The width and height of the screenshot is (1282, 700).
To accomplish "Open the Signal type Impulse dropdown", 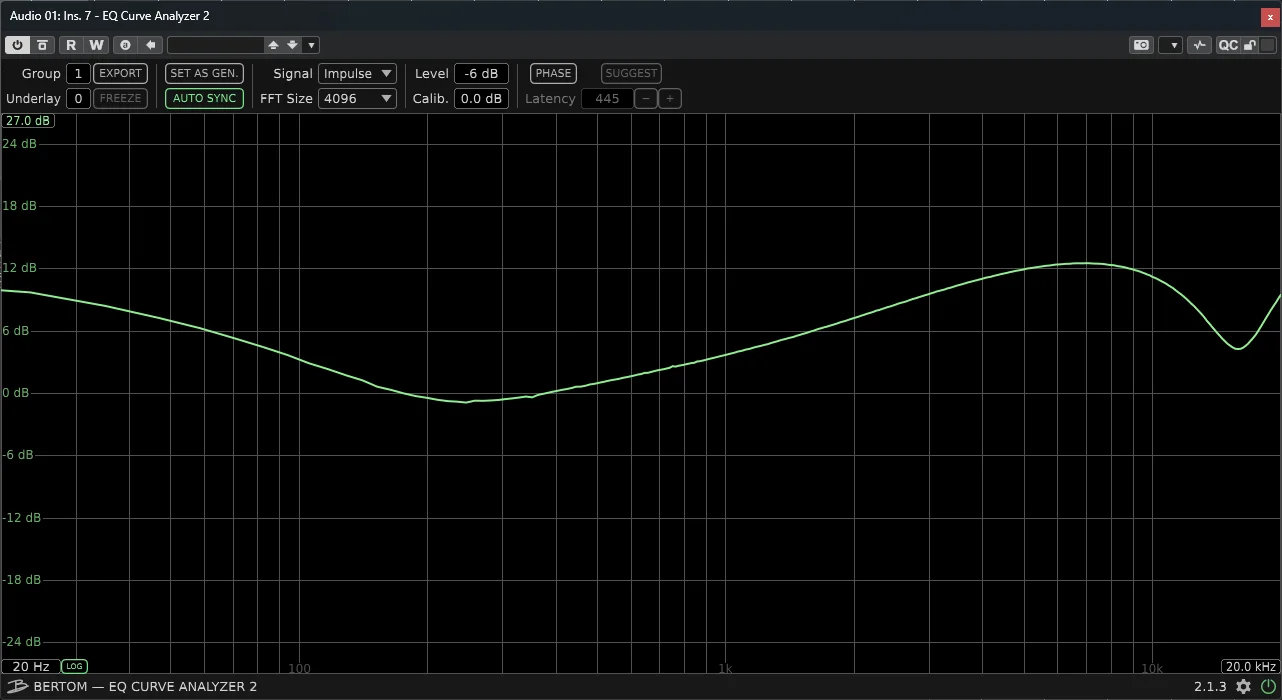I will coord(357,73).
